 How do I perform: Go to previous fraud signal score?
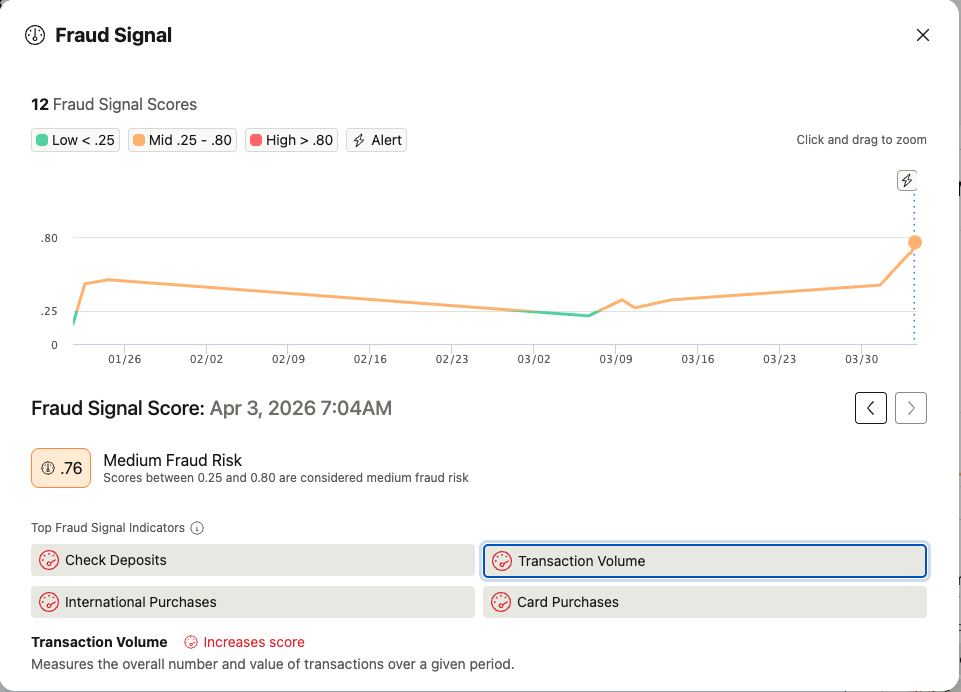(870, 408)
